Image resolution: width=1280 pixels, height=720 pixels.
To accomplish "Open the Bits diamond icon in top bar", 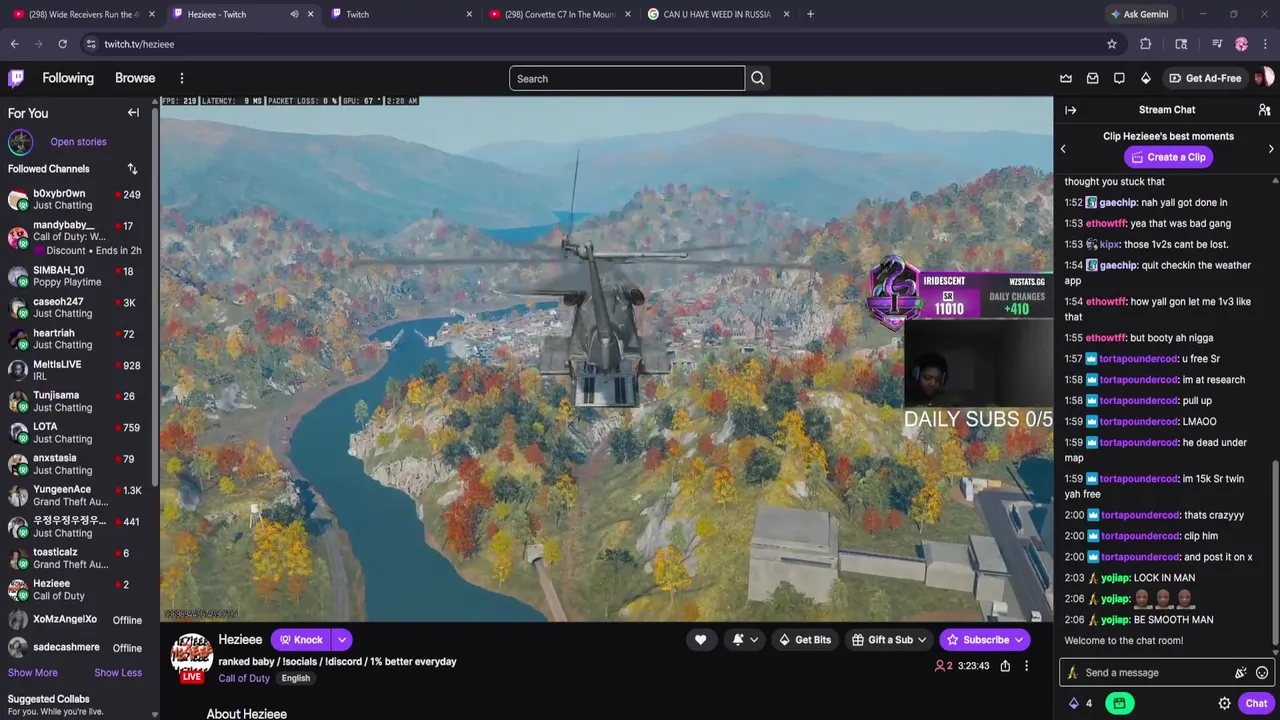I will (x=1146, y=78).
